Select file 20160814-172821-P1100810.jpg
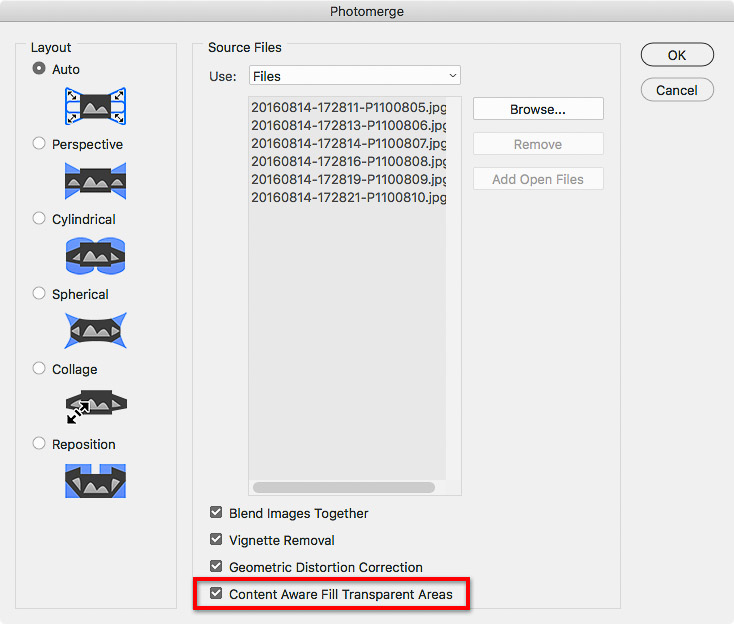 [348, 198]
